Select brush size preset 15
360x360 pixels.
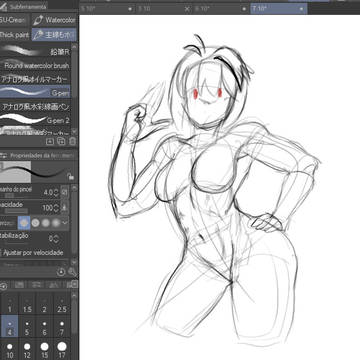click(45, 350)
